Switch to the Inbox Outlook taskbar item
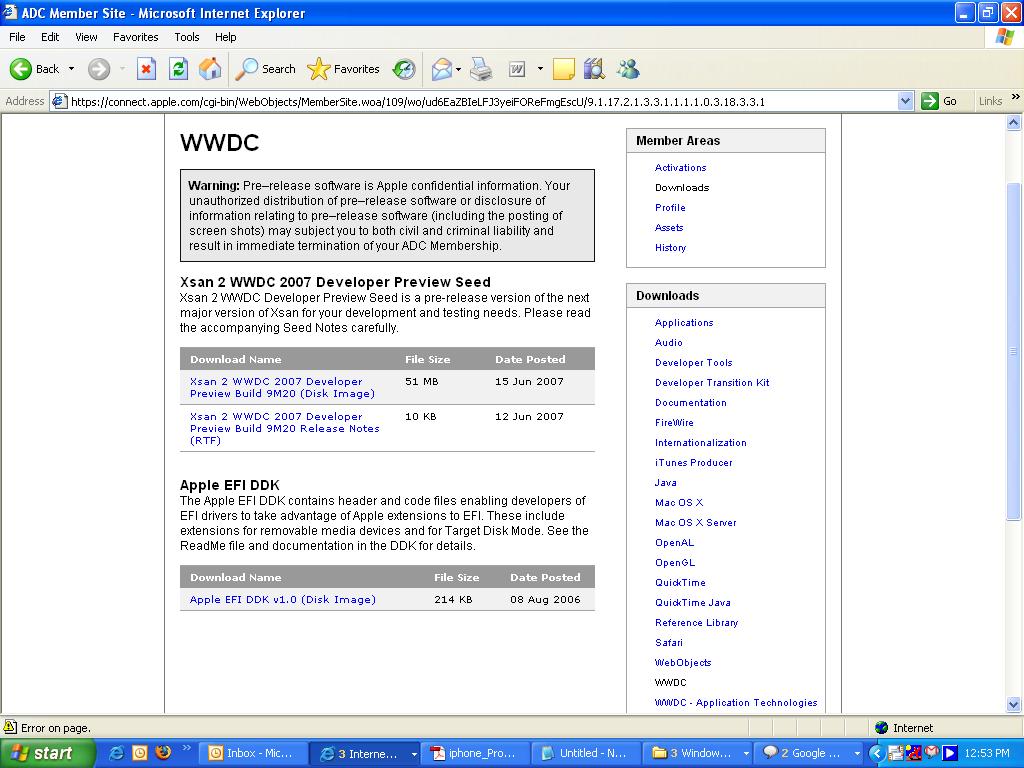 tap(251, 753)
